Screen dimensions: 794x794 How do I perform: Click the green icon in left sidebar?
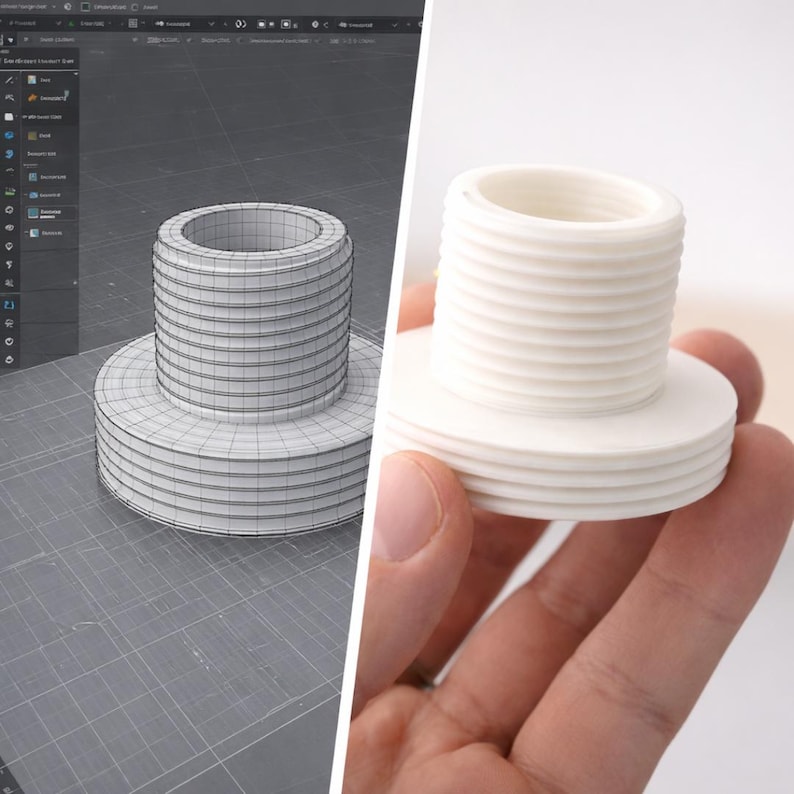(x=9, y=191)
